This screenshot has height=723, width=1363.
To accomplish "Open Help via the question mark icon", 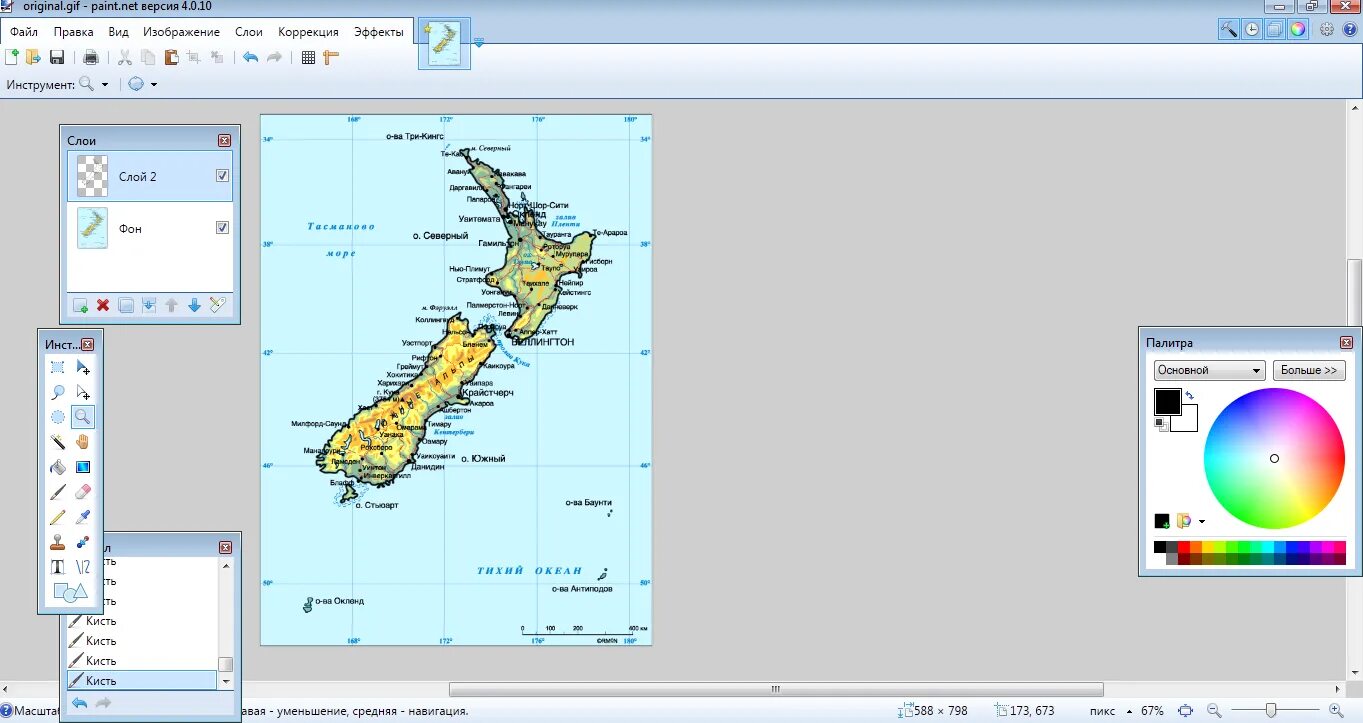I will point(1349,29).
